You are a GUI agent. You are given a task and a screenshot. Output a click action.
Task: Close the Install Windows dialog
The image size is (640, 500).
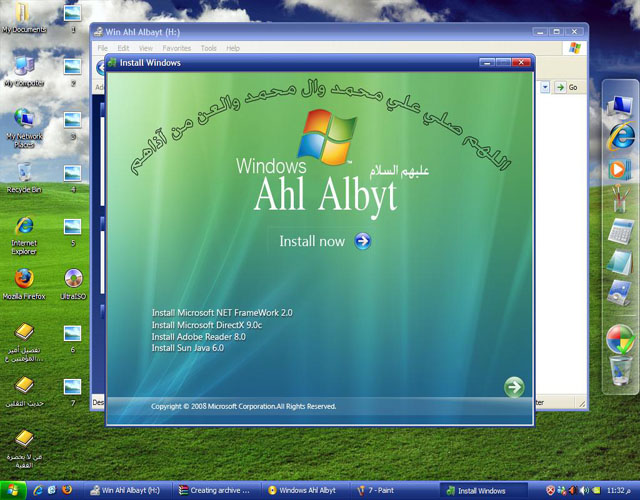click(521, 62)
